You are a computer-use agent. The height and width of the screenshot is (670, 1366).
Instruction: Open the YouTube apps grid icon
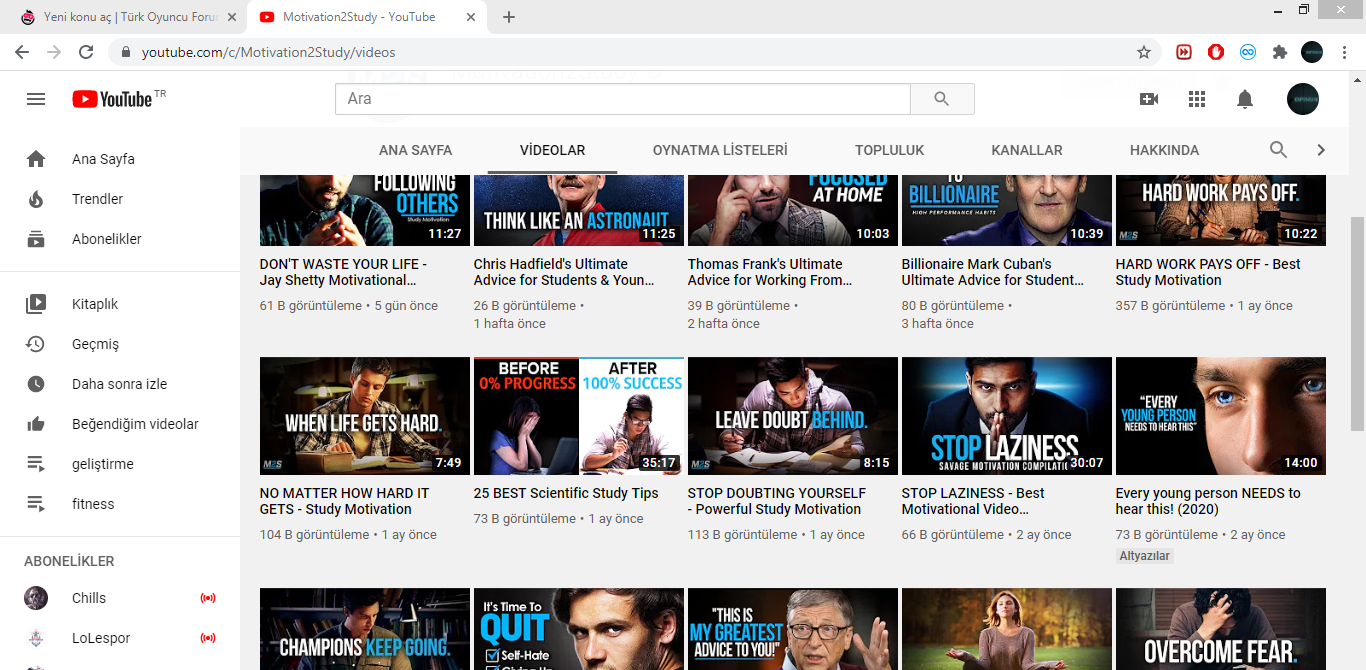[1197, 99]
